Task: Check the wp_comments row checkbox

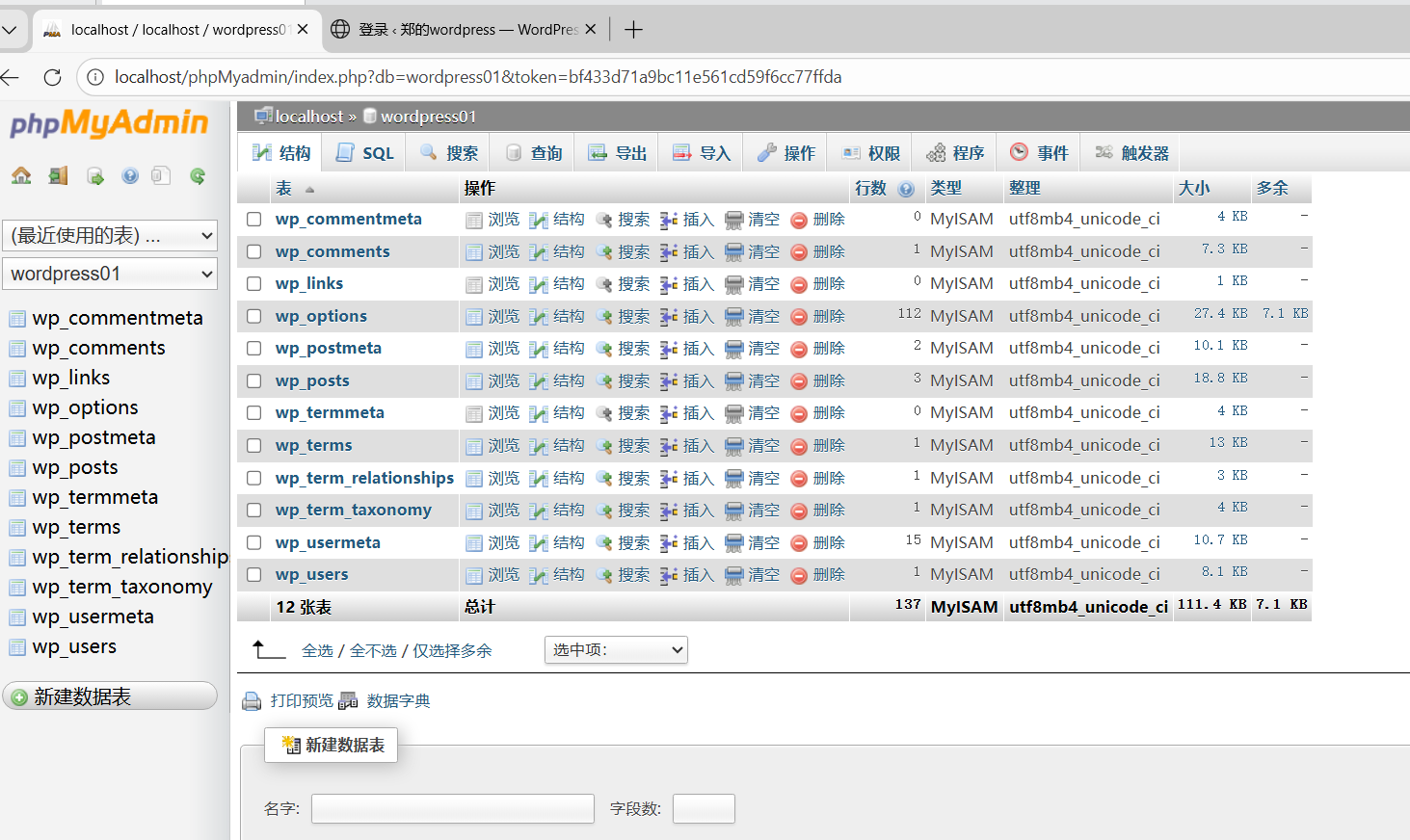Action: pyautogui.click(x=254, y=251)
